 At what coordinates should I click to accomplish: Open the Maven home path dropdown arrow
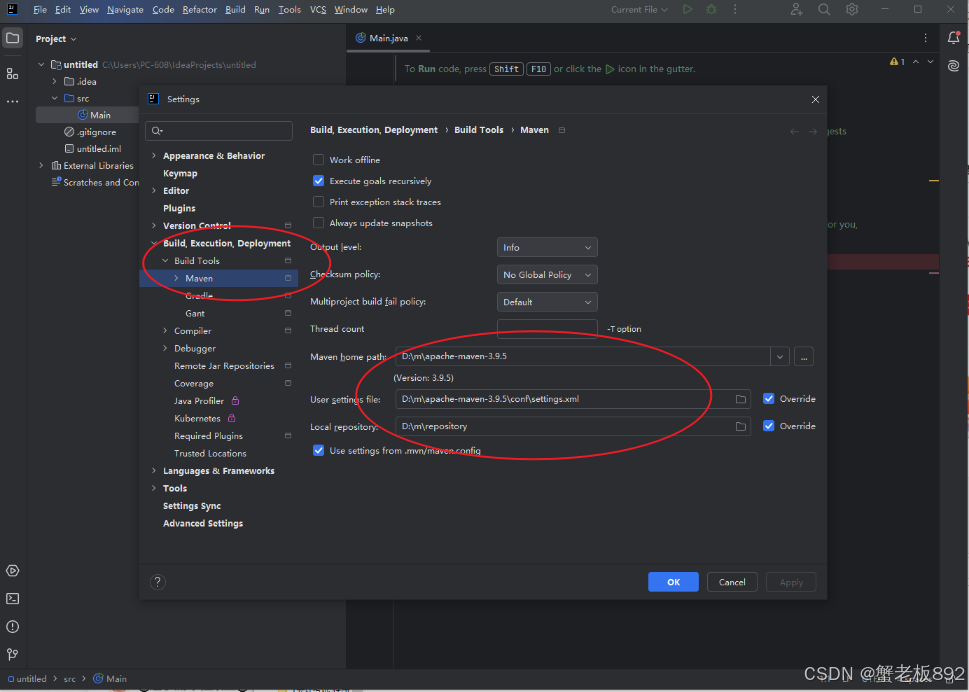[780, 357]
